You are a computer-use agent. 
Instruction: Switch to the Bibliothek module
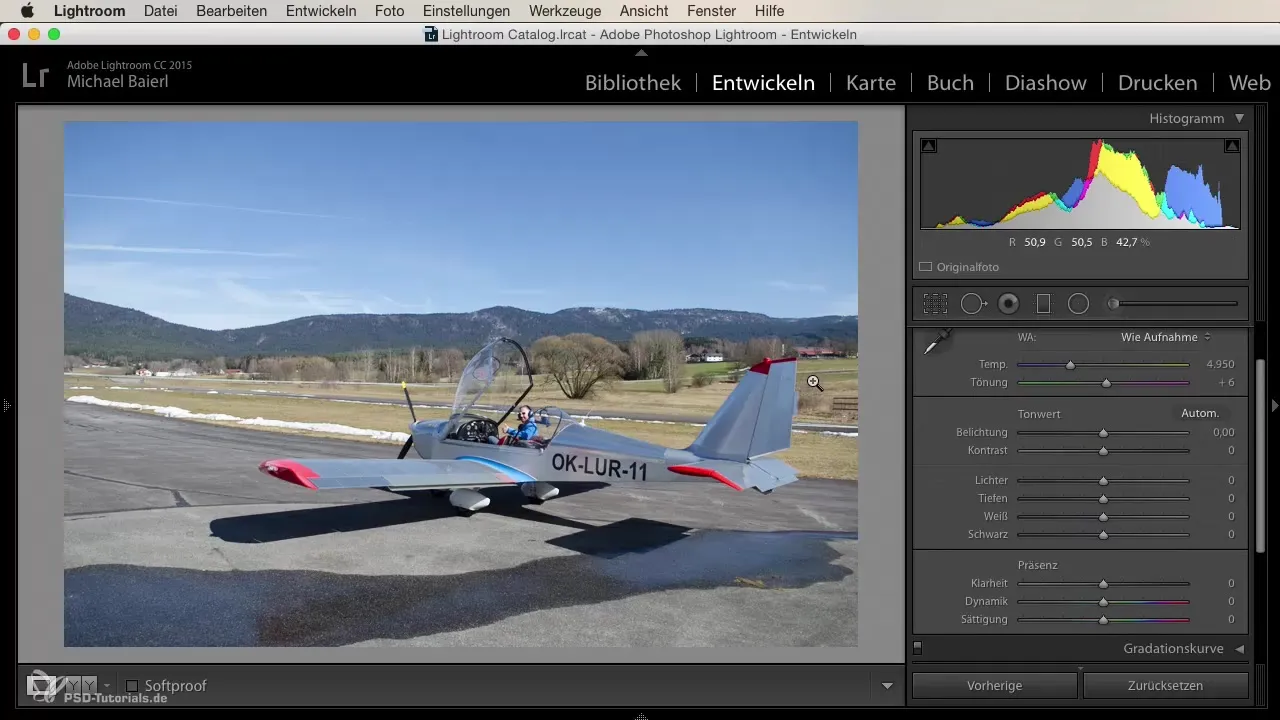pyautogui.click(x=633, y=83)
